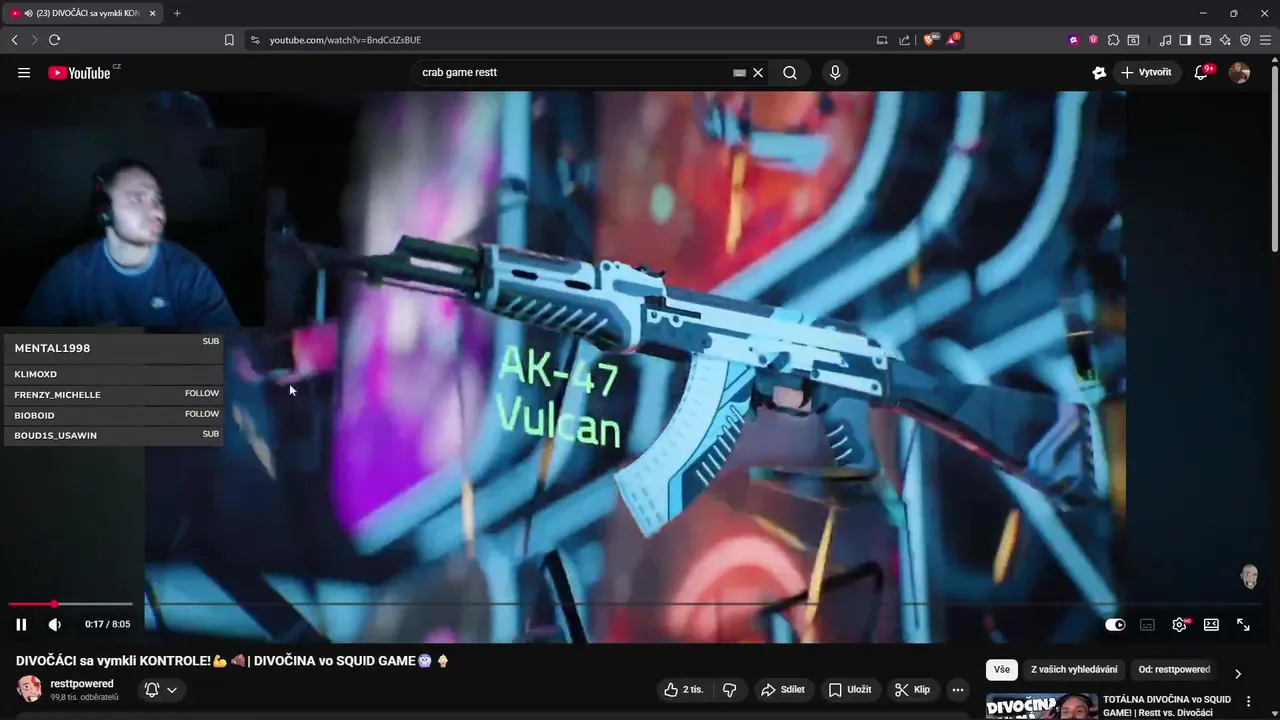Bookmark this page icon

[229, 40]
